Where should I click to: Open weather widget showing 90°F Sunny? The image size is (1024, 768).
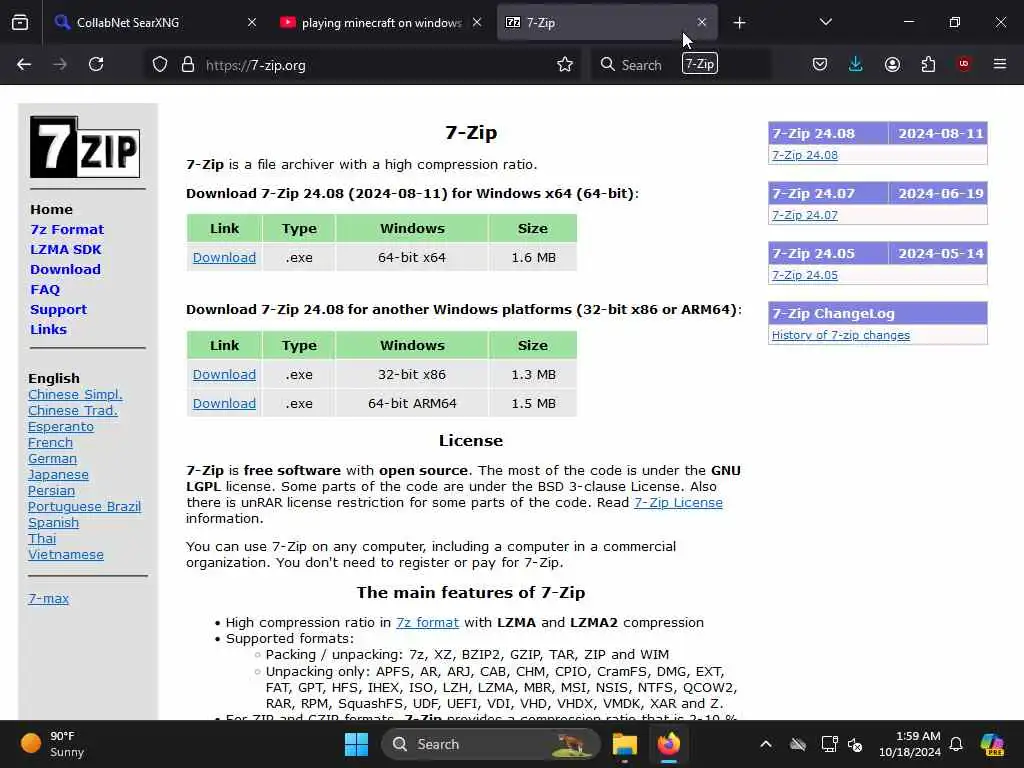tap(52, 744)
